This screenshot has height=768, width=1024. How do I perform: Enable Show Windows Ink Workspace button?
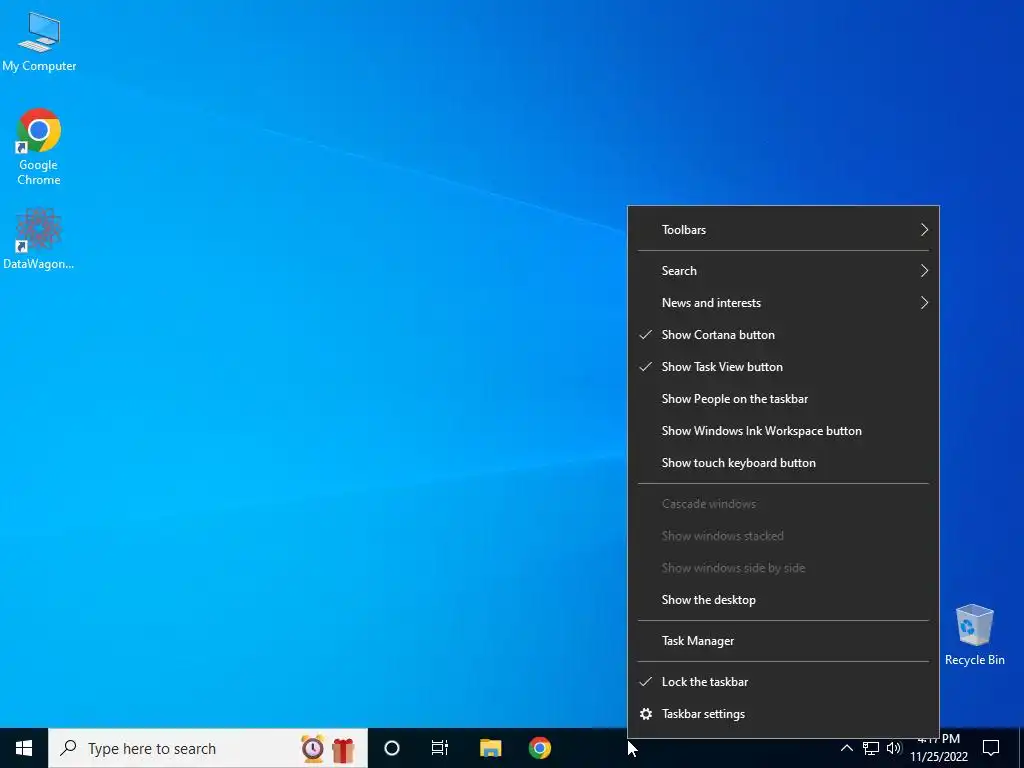(x=783, y=430)
